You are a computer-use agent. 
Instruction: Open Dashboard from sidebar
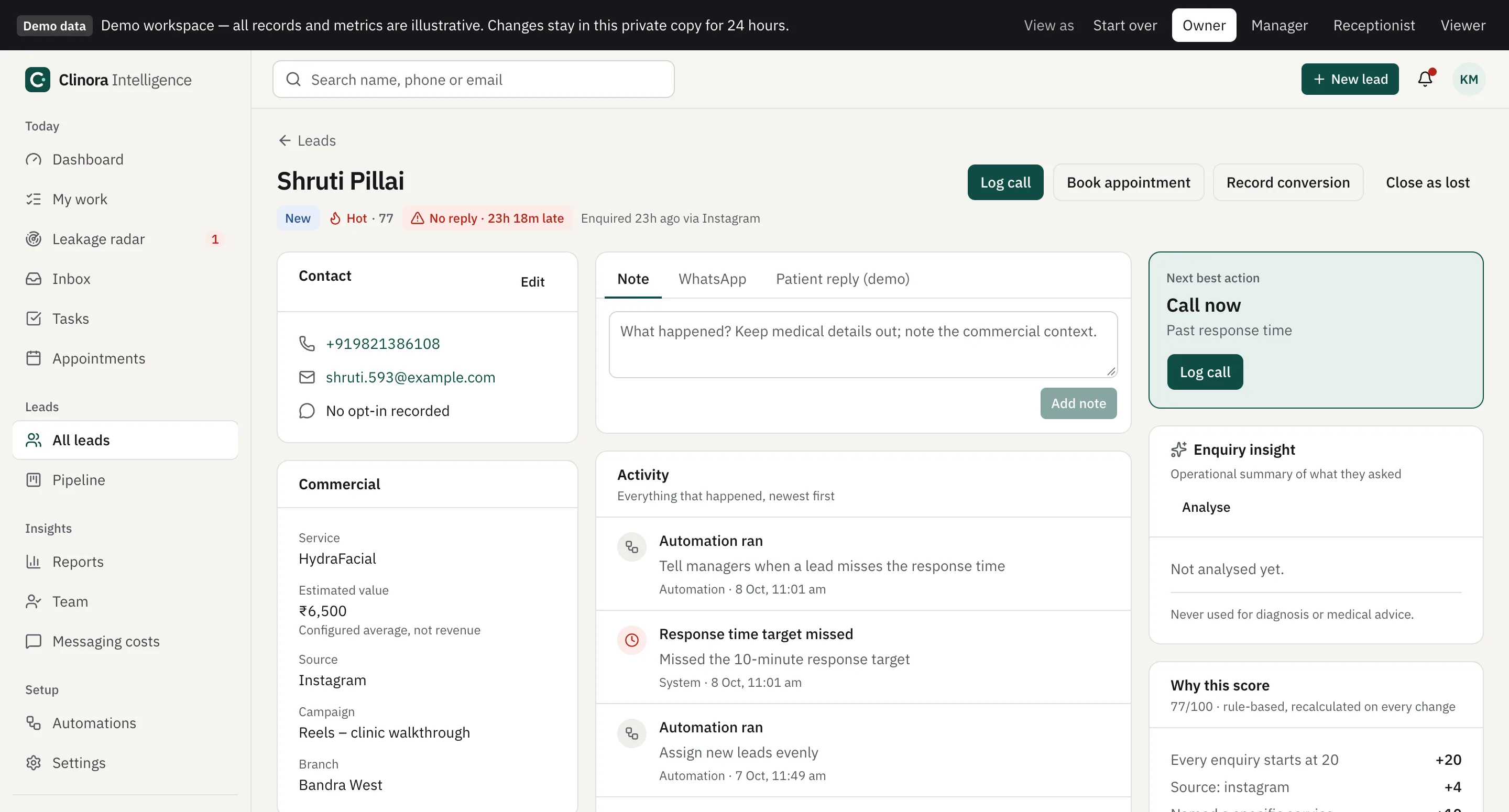tap(125, 159)
